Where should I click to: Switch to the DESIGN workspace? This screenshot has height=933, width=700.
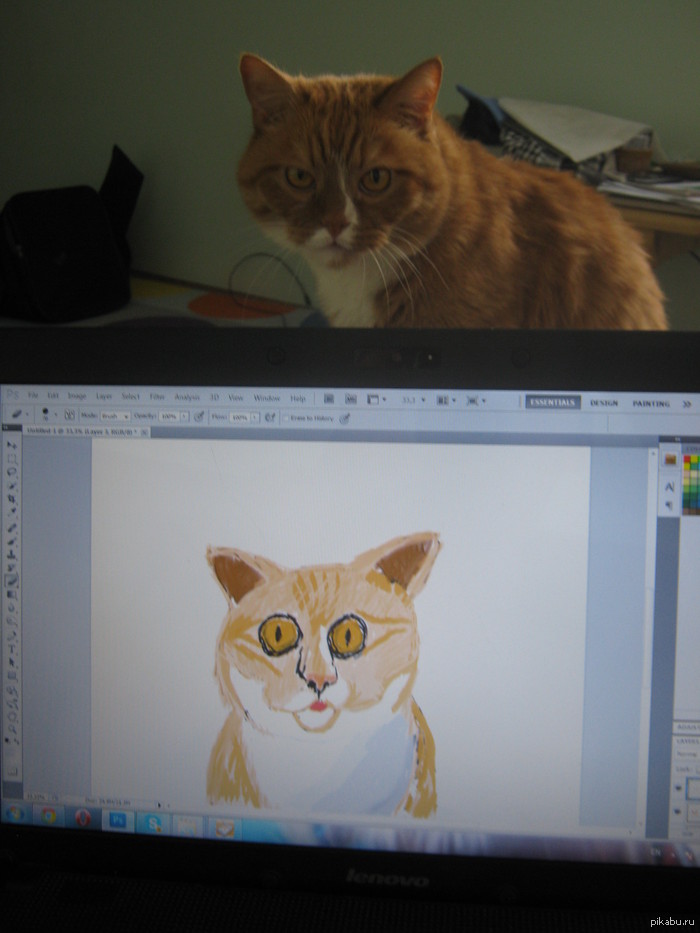tap(603, 403)
